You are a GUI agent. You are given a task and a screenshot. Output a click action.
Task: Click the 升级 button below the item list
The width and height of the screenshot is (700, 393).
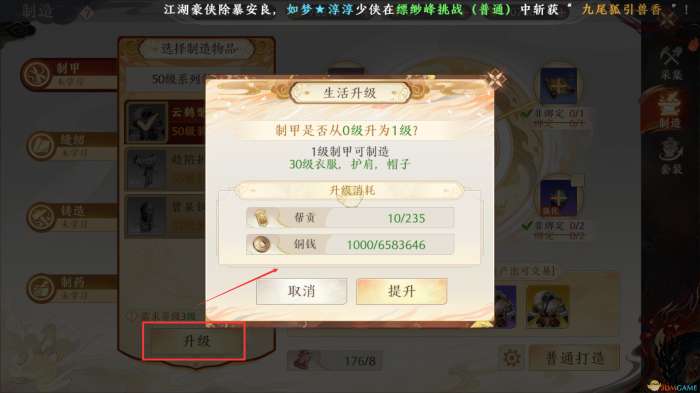click(196, 342)
